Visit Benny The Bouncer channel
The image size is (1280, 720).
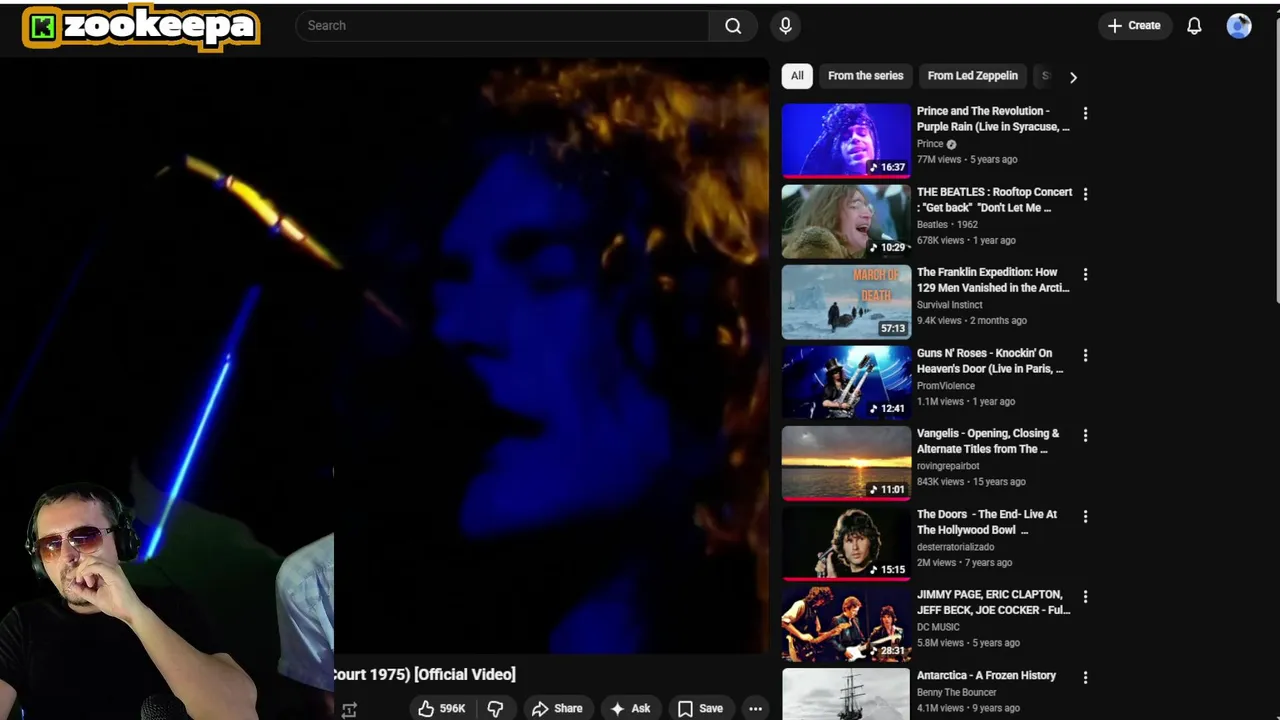tap(956, 692)
